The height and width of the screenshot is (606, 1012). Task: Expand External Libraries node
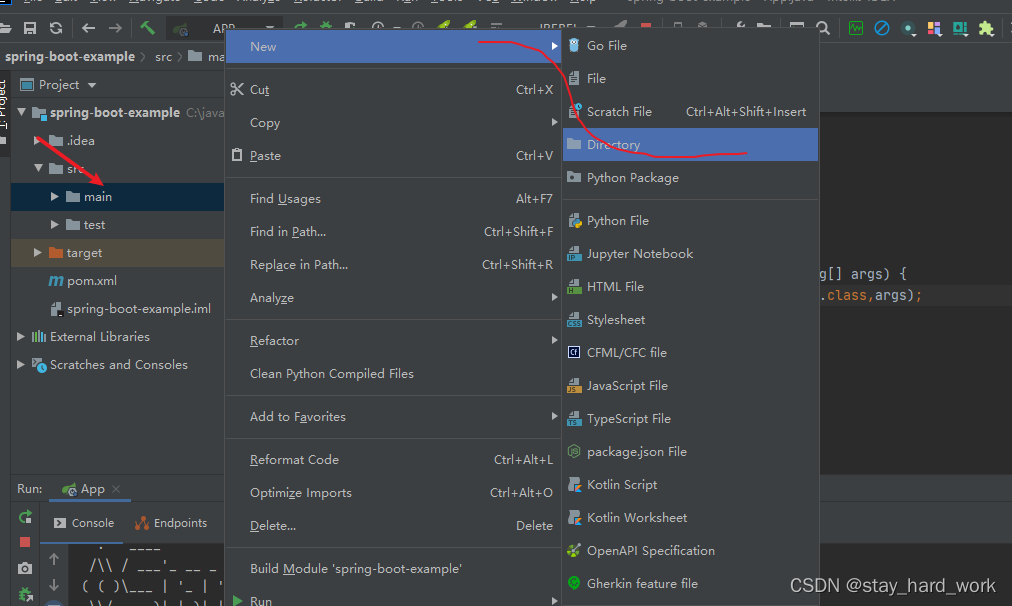point(21,336)
